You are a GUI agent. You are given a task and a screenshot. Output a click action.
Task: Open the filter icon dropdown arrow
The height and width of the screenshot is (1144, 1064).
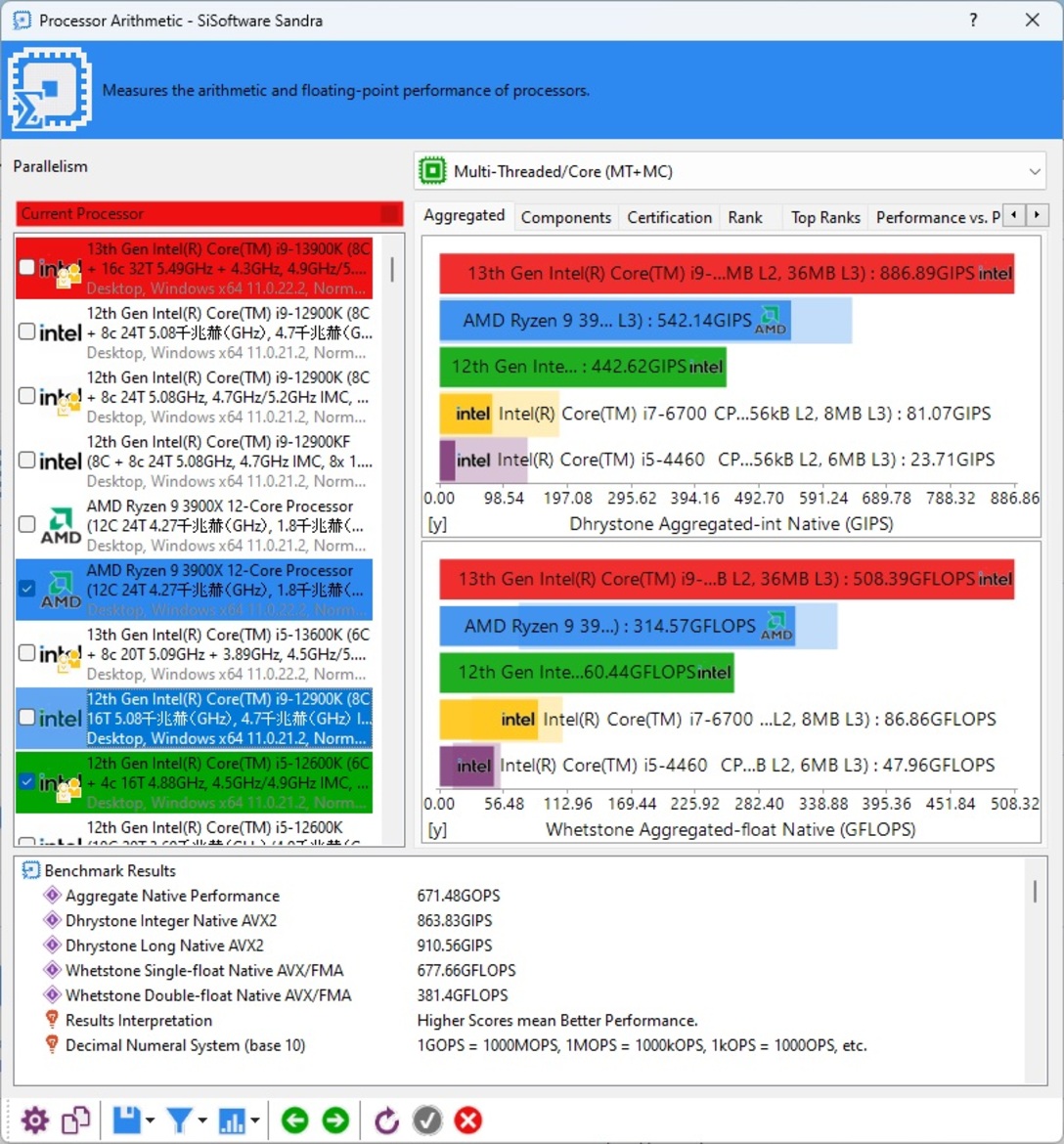click(x=202, y=1120)
